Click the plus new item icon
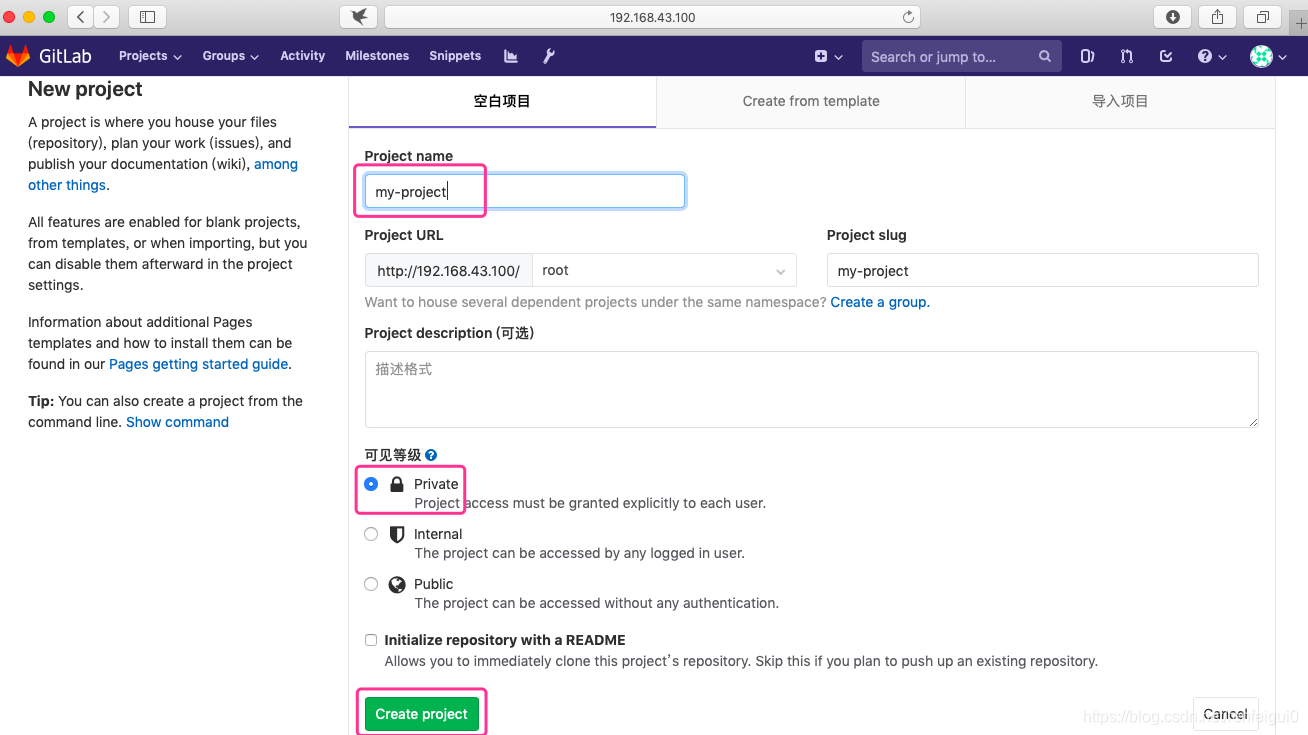The height and width of the screenshot is (735, 1308). coord(820,56)
